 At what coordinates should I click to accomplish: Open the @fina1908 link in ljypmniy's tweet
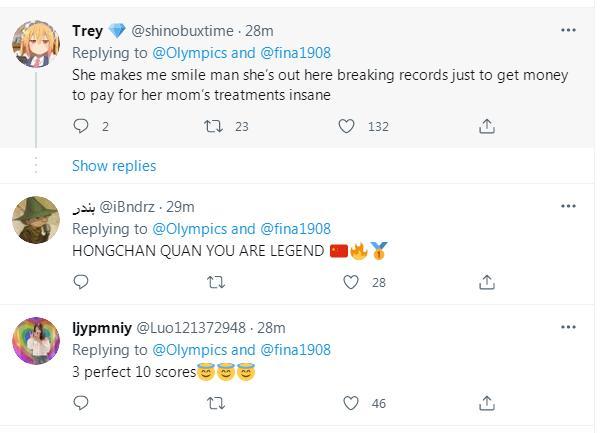coord(295,350)
